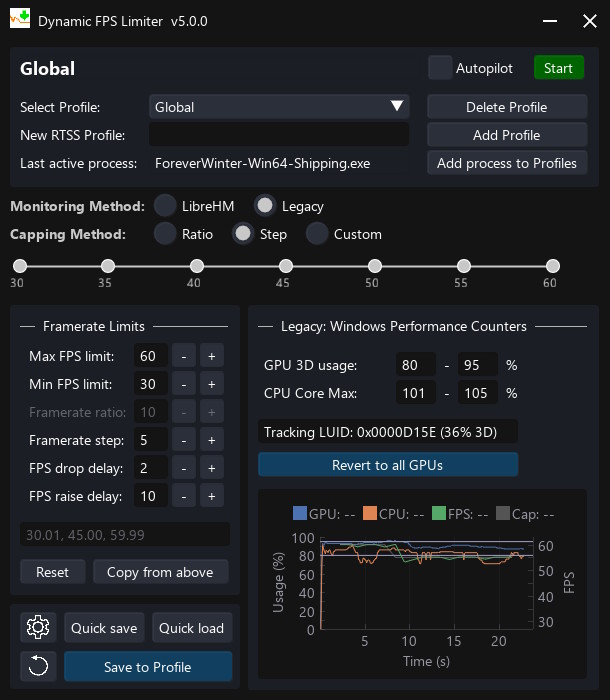610x700 pixels.
Task: Click Save to Profile button
Action: 148,667
